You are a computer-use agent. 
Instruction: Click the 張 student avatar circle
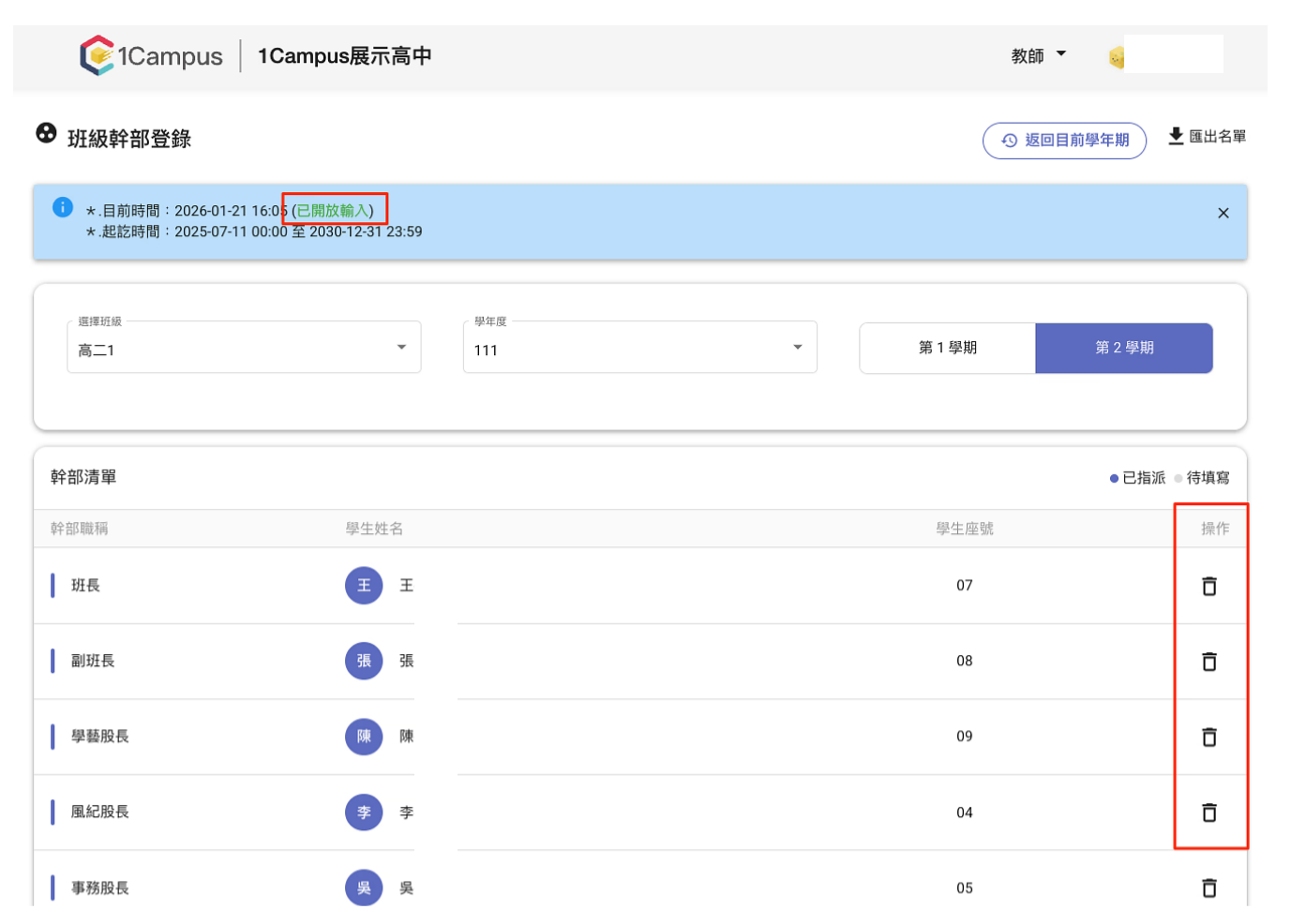click(364, 662)
